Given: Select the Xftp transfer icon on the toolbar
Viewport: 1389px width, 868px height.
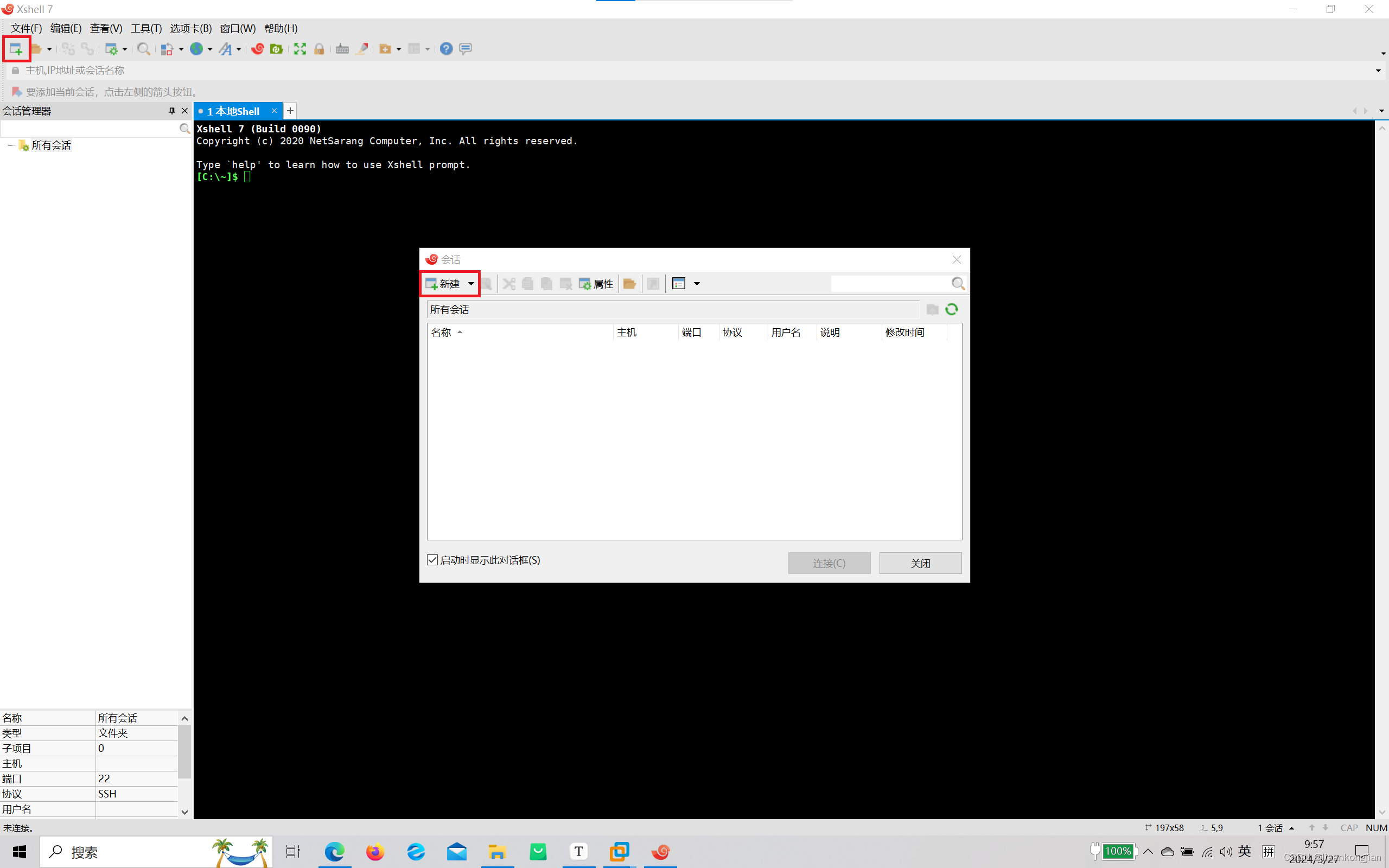Looking at the screenshot, I should pyautogui.click(x=276, y=49).
